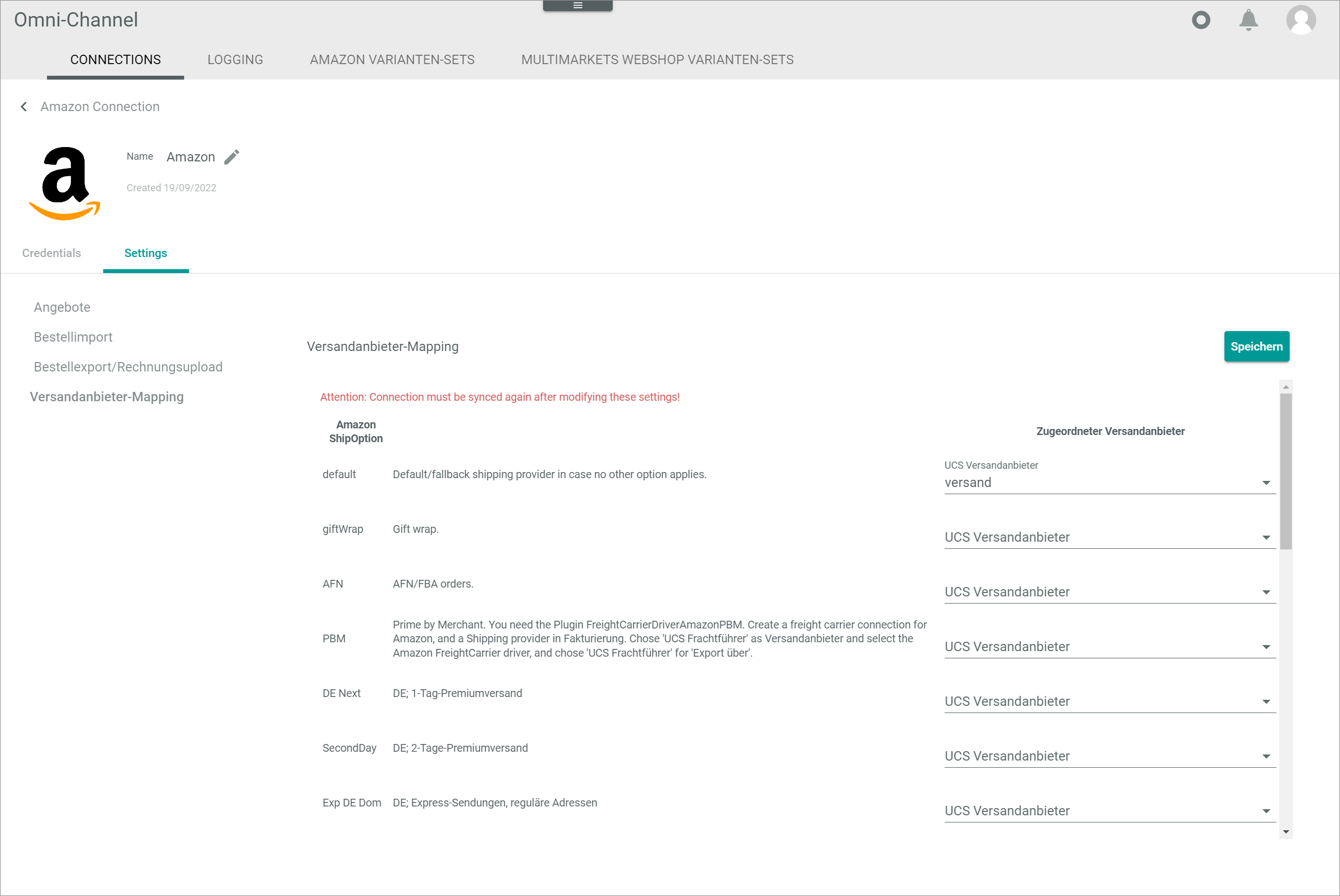Click the hamburger handle at the top center

(578, 6)
